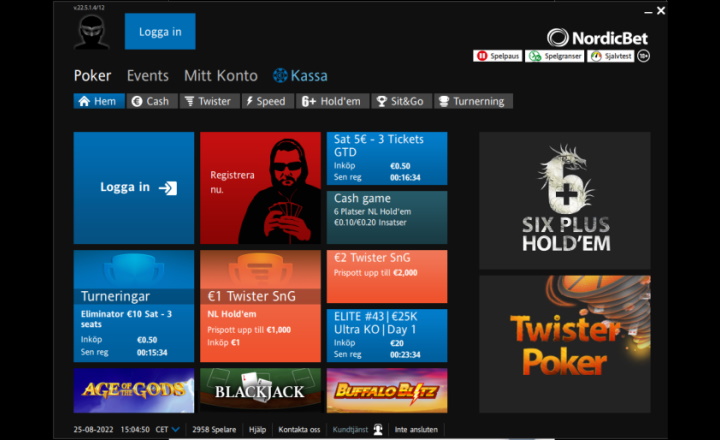This screenshot has width=720, height=440.
Task: Click the Spelpaus button
Action: (x=497, y=56)
